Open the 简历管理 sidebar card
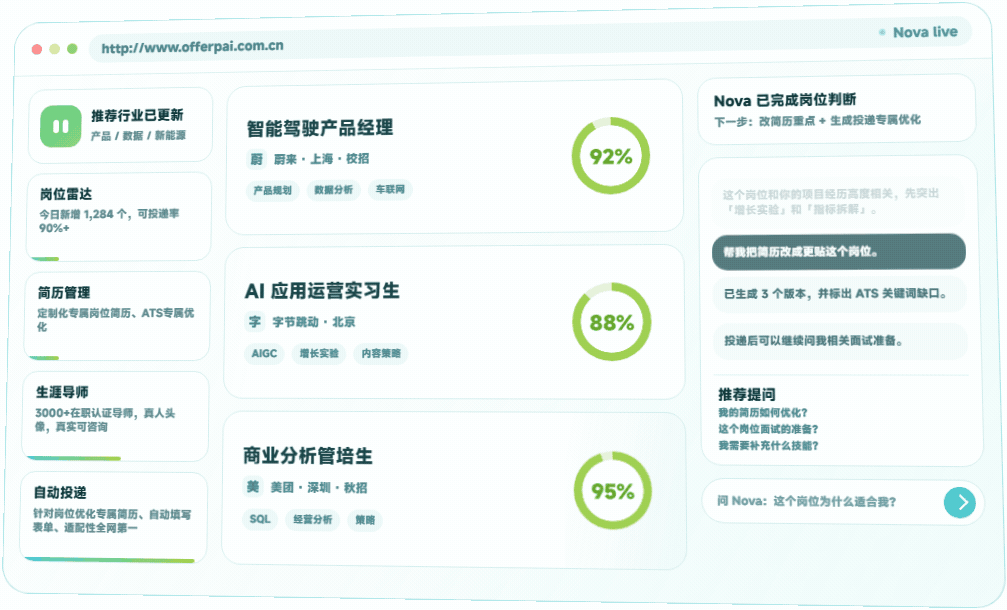The height and width of the screenshot is (610, 1007). (x=117, y=316)
